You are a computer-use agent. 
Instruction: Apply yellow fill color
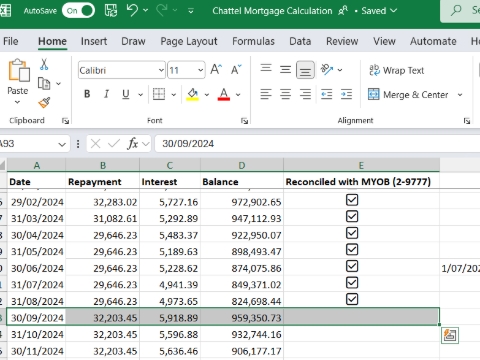coord(192,94)
